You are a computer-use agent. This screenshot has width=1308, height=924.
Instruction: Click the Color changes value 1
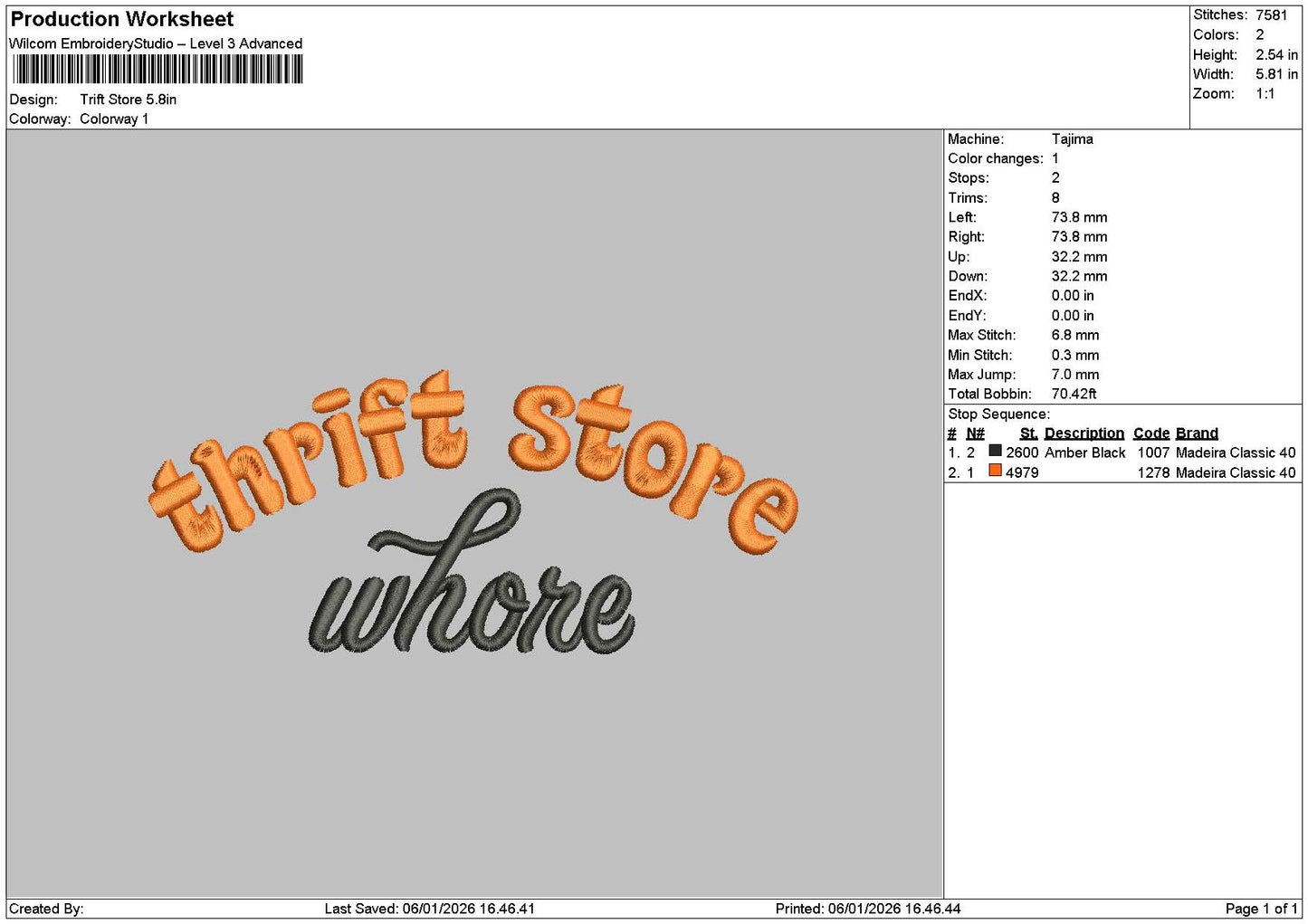pyautogui.click(x=1055, y=158)
